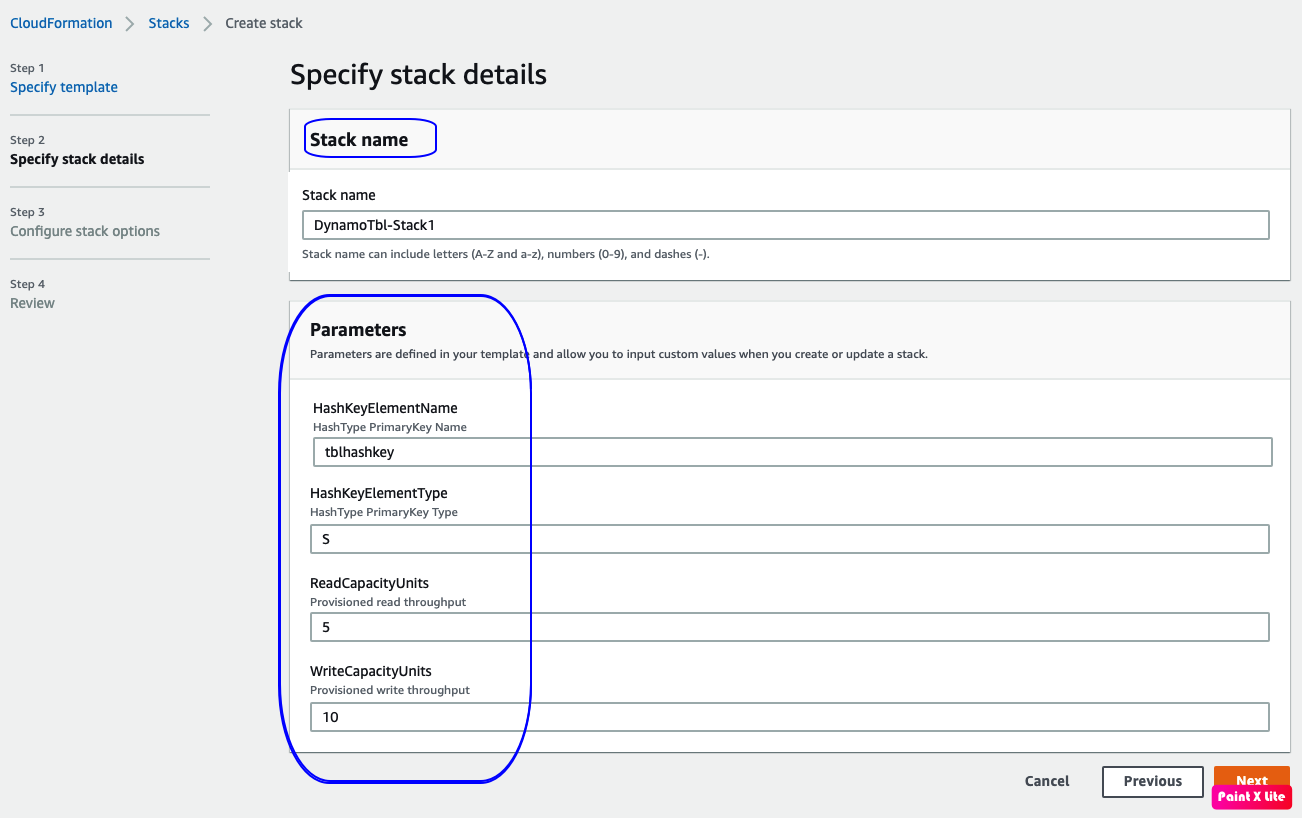
Task: Open the Stacks breadcrumb link
Action: [169, 23]
